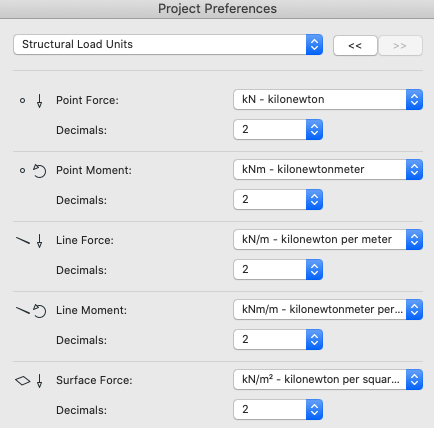Screen dimensions: 434x428
Task: Open Surface Force kN/m² unit dropdown
Action: point(328,379)
